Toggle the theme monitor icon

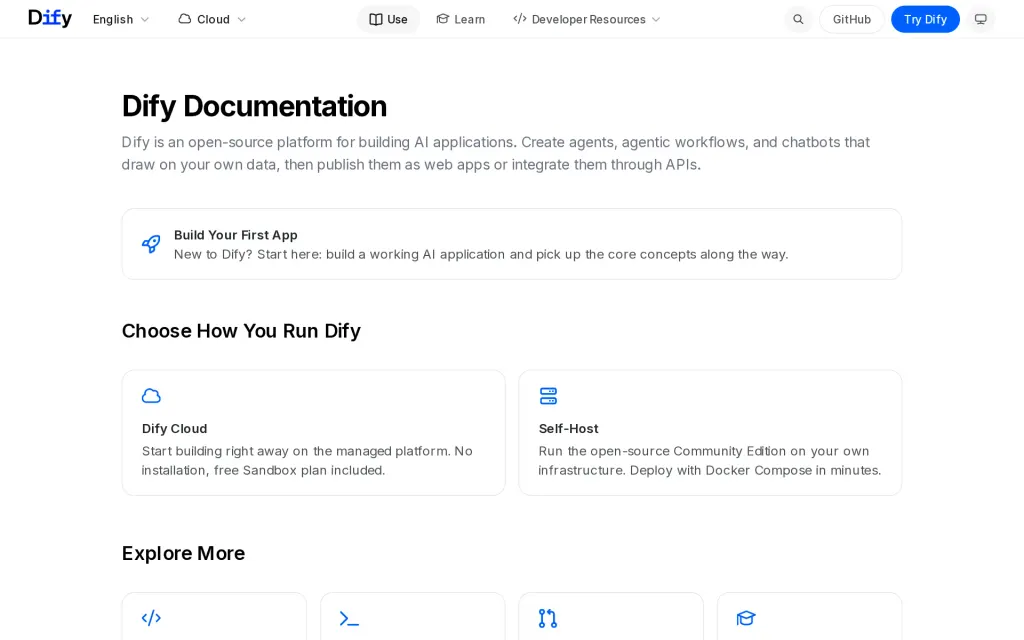980,19
